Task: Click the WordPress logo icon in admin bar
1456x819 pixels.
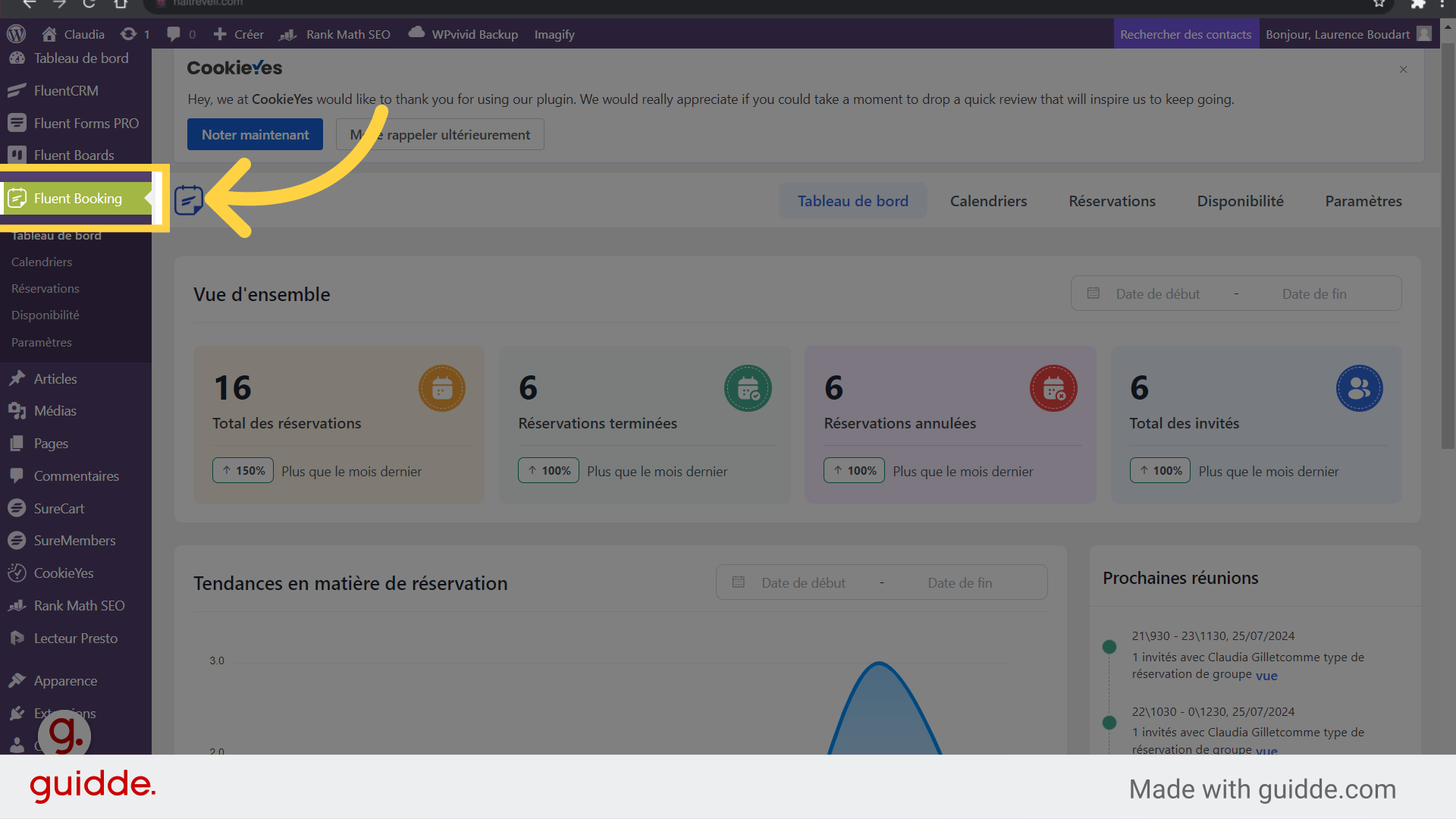Action: pyautogui.click(x=16, y=34)
